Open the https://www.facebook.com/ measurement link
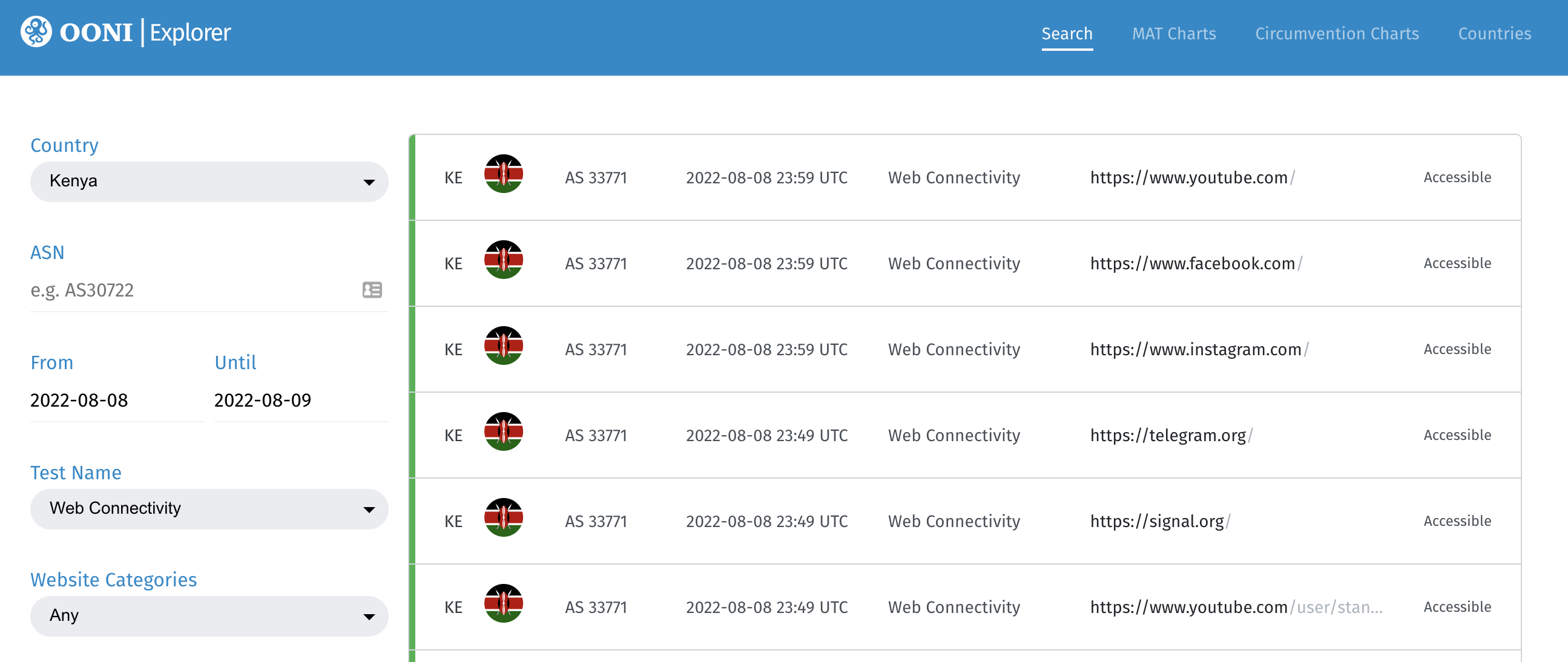The image size is (1568, 662). [1192, 263]
